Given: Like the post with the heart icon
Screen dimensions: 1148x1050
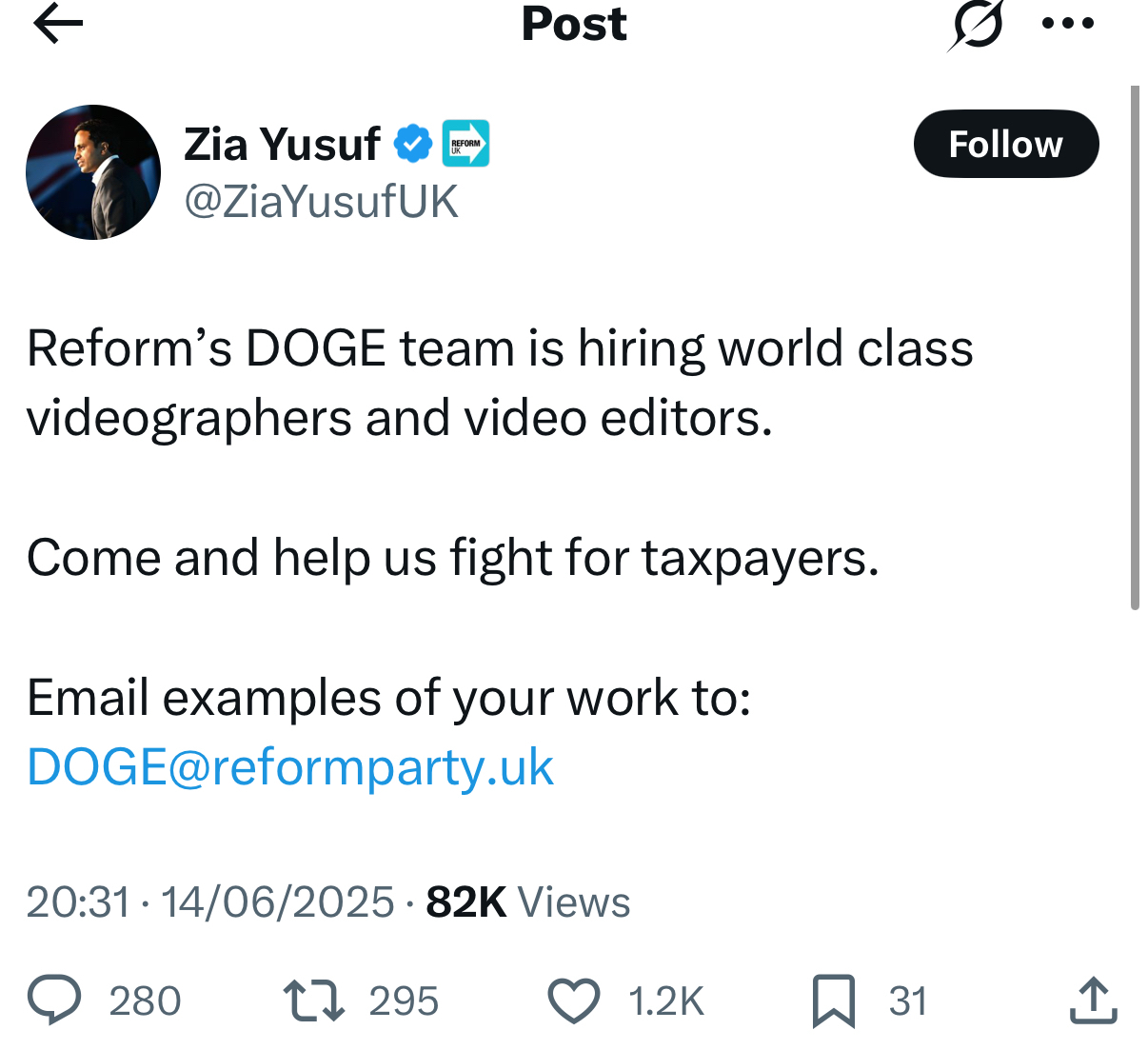Looking at the screenshot, I should (574, 1000).
